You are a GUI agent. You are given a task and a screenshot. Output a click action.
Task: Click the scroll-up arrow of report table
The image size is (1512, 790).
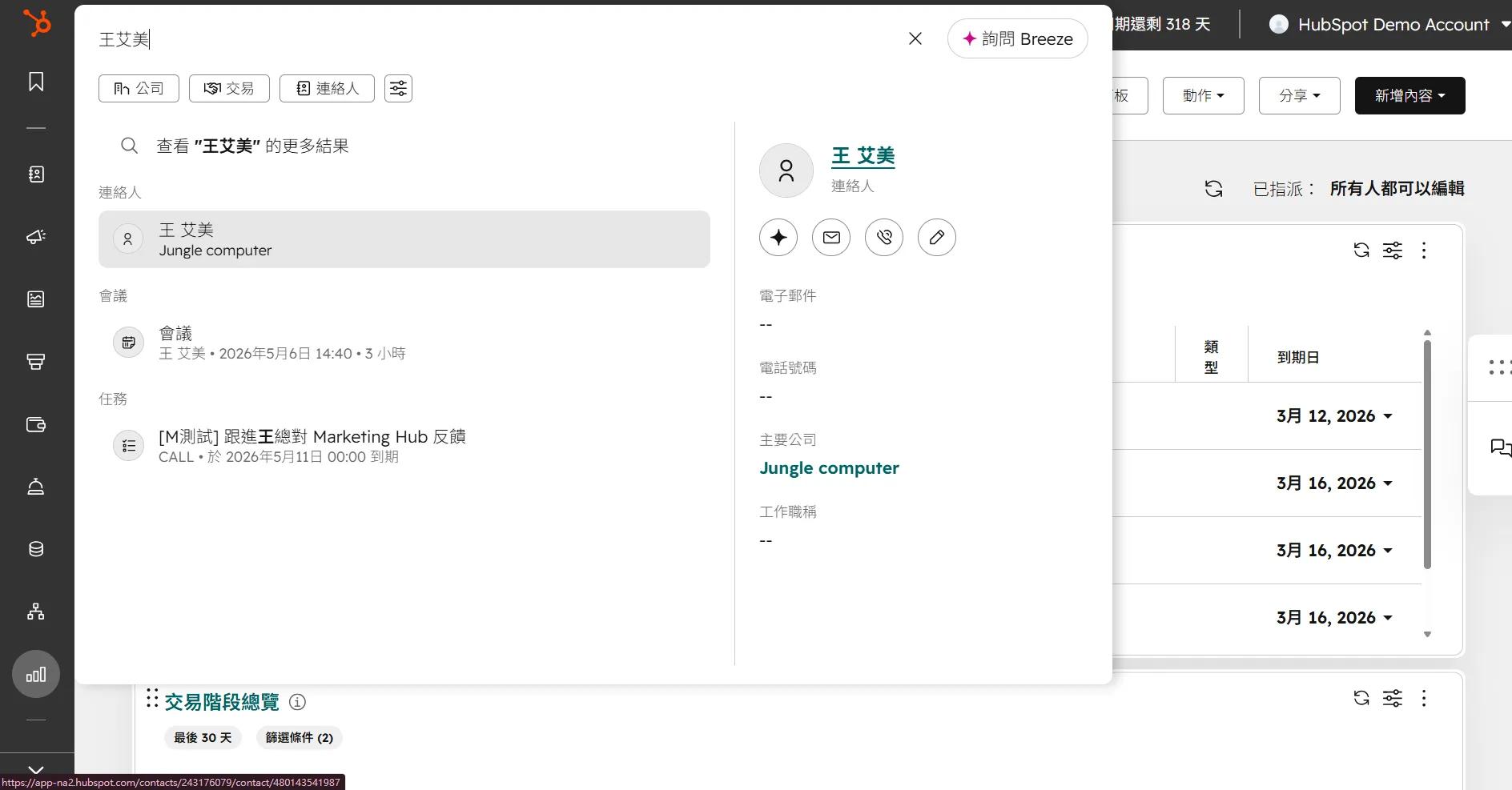coord(1427,332)
